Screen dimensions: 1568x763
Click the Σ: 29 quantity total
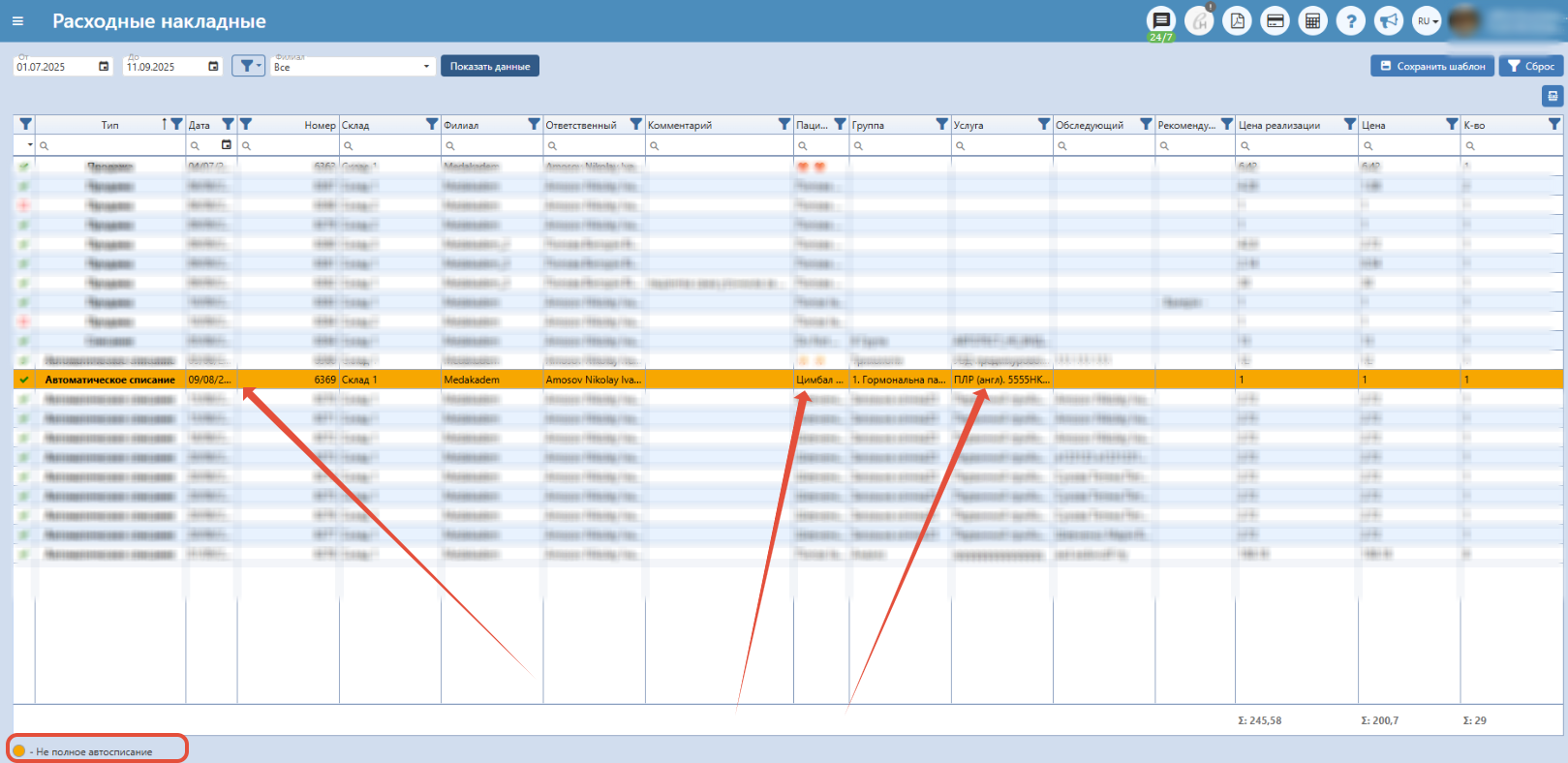(x=1474, y=720)
